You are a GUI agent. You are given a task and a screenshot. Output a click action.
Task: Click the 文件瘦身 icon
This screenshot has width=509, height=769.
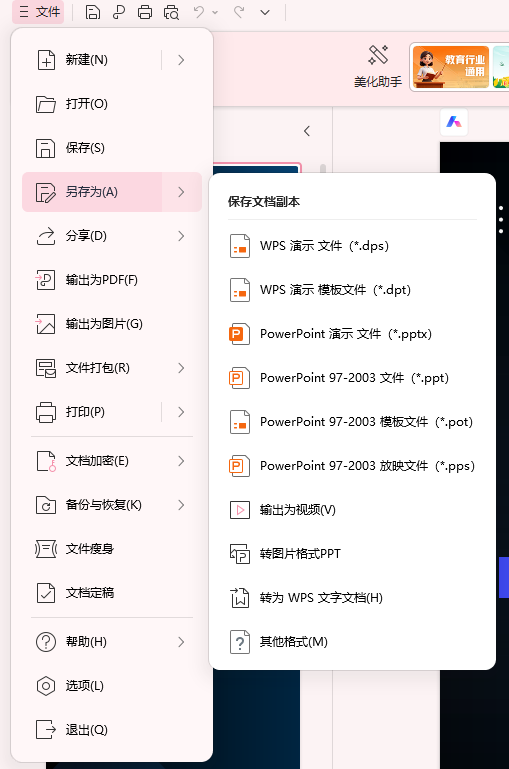[46, 549]
